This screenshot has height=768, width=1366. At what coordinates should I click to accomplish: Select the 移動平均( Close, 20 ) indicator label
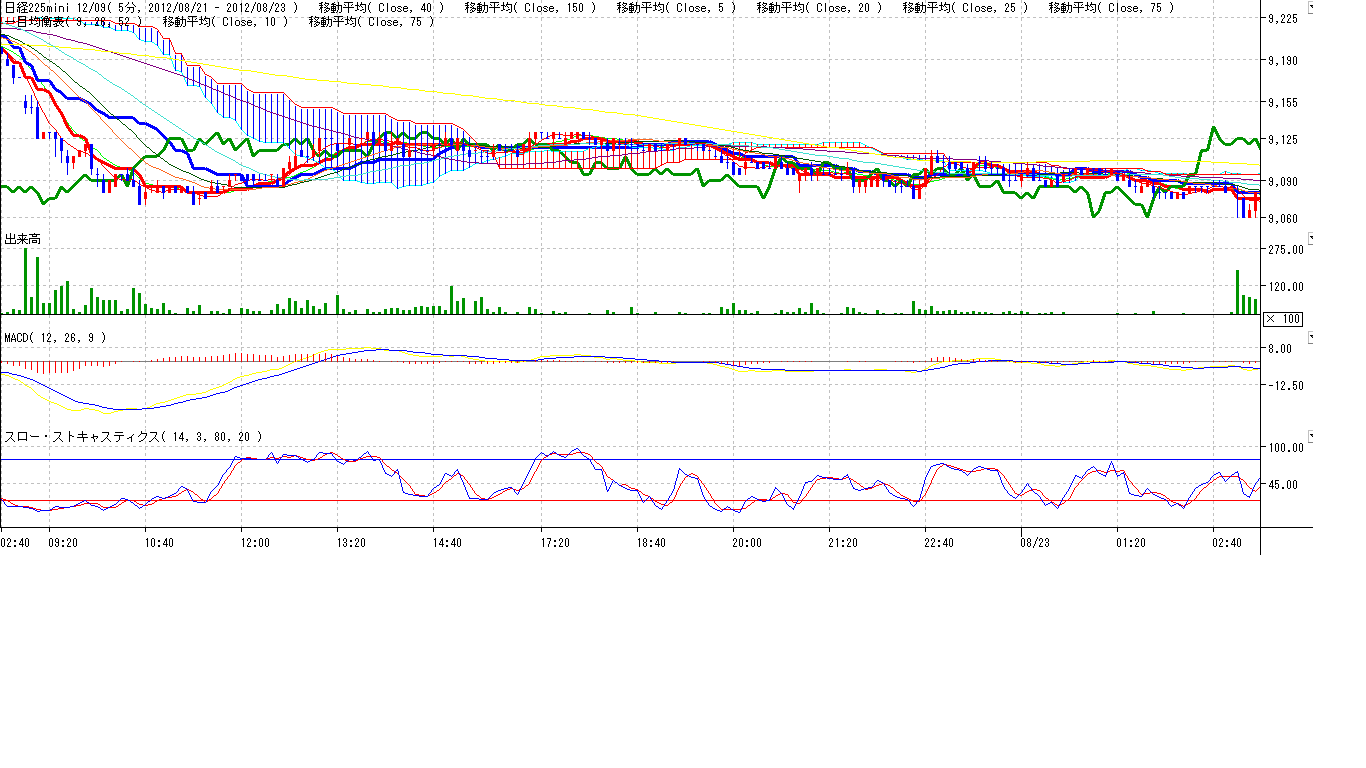tap(819, 8)
